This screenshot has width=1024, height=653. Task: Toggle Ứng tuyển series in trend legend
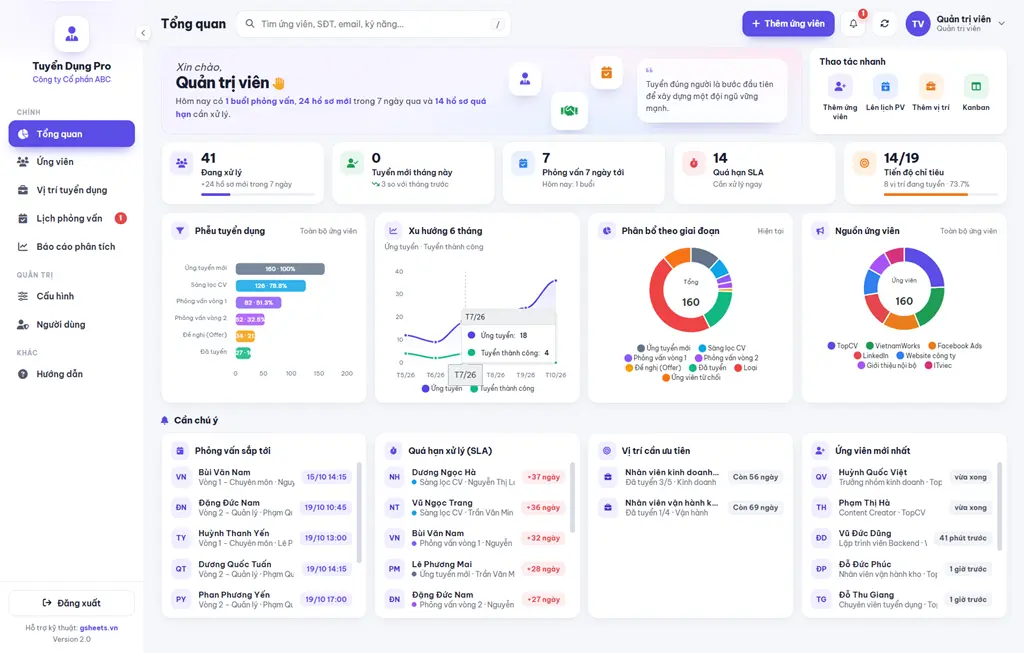[x=442, y=389]
